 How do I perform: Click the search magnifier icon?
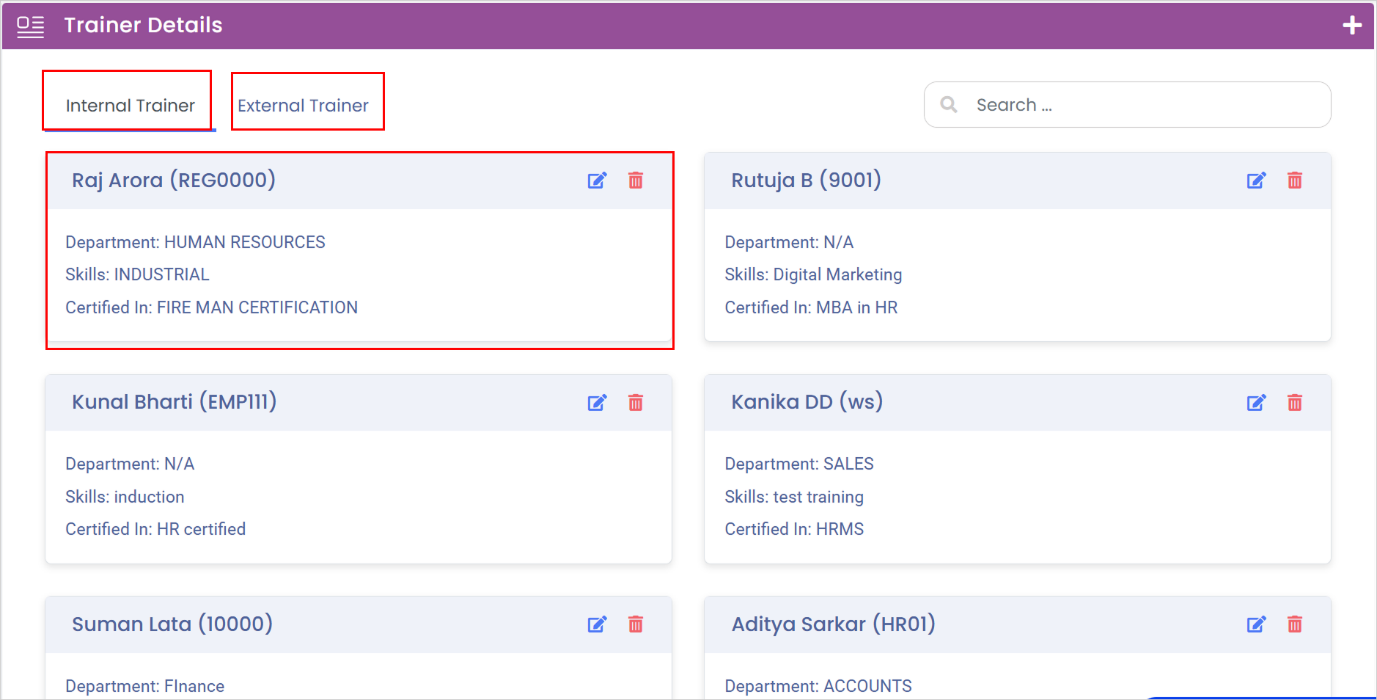coord(949,104)
